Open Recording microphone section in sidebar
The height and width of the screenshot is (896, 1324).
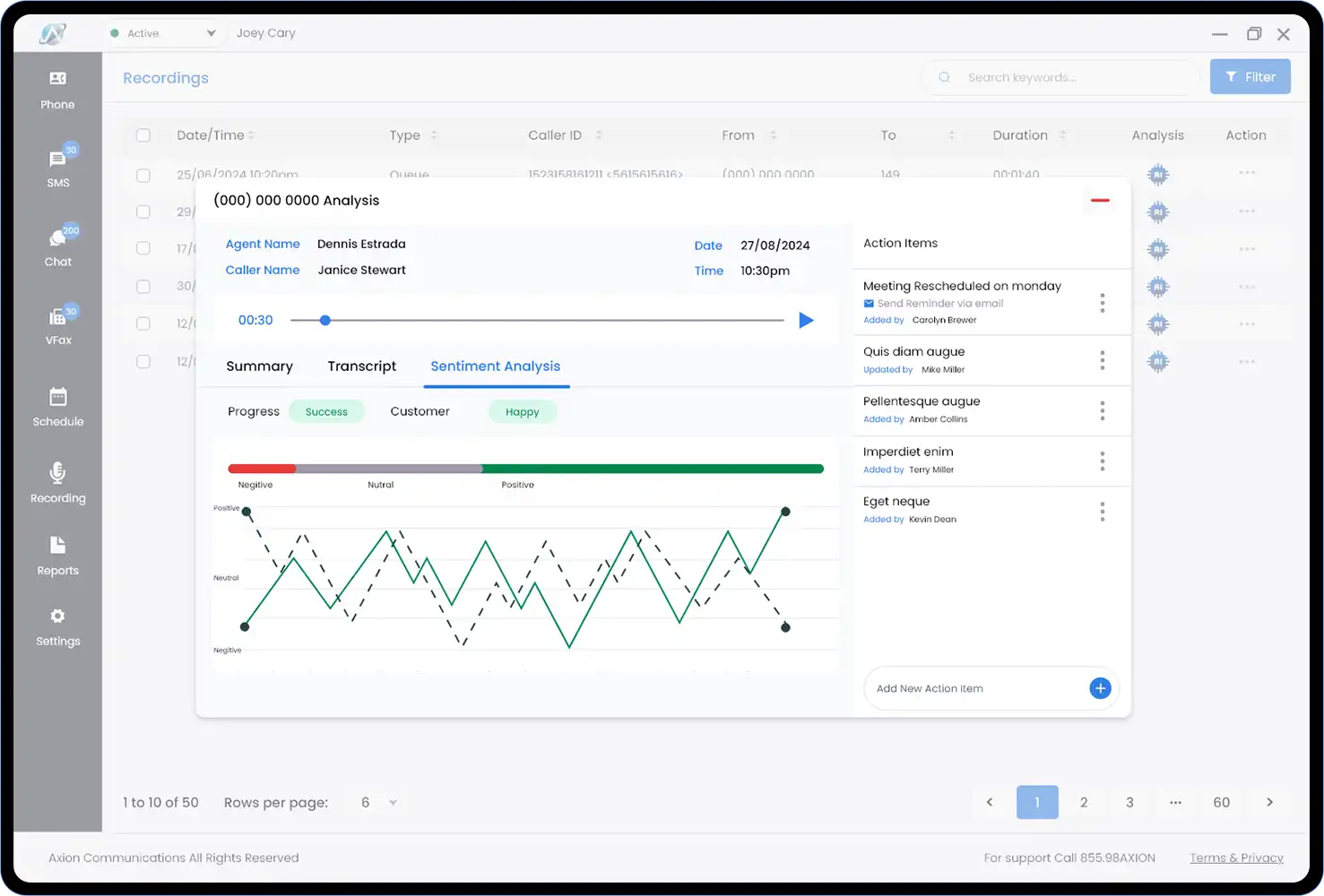coord(57,483)
